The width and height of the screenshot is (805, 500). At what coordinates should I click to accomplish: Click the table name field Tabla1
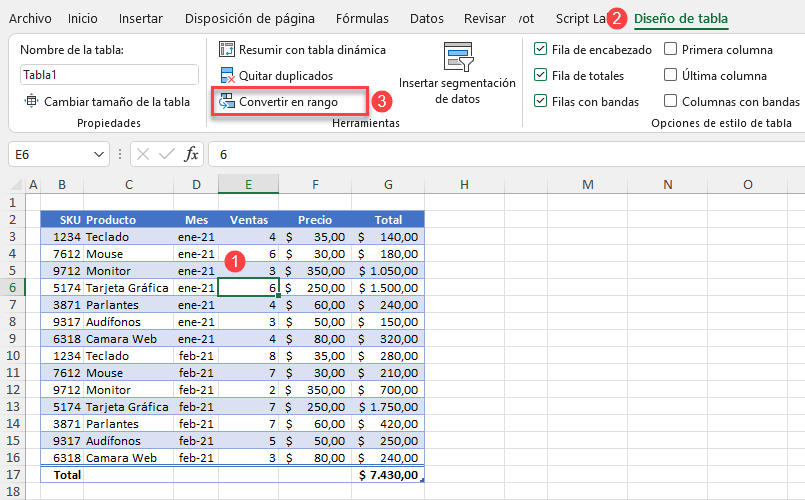coord(109,75)
